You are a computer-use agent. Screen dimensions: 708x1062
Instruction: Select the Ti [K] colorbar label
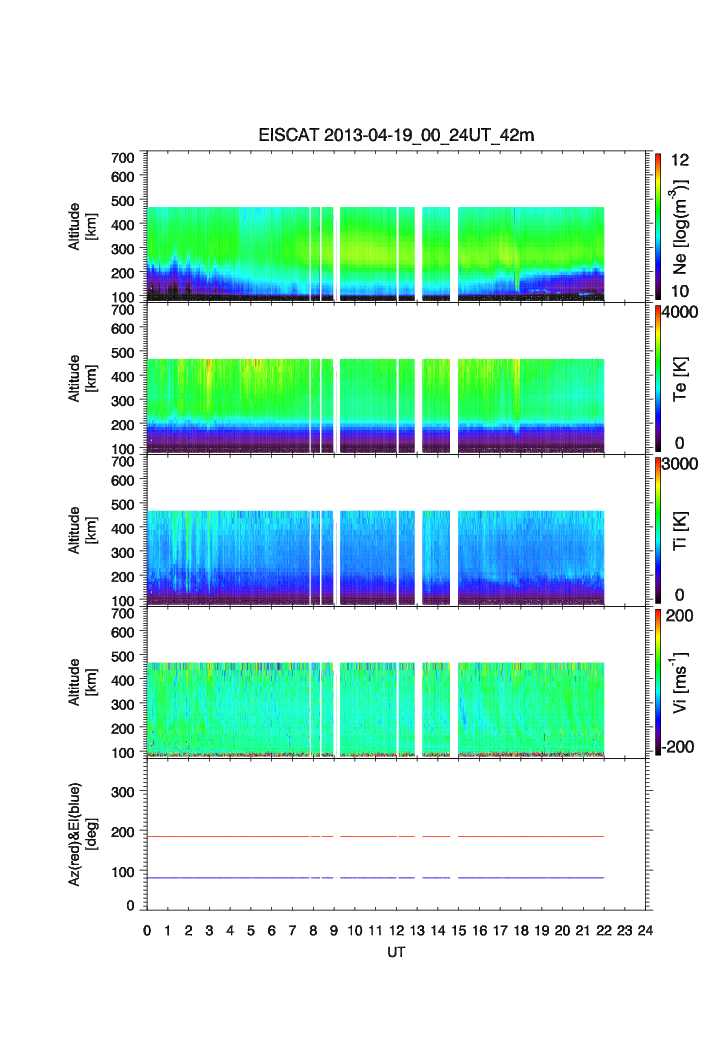click(680, 530)
